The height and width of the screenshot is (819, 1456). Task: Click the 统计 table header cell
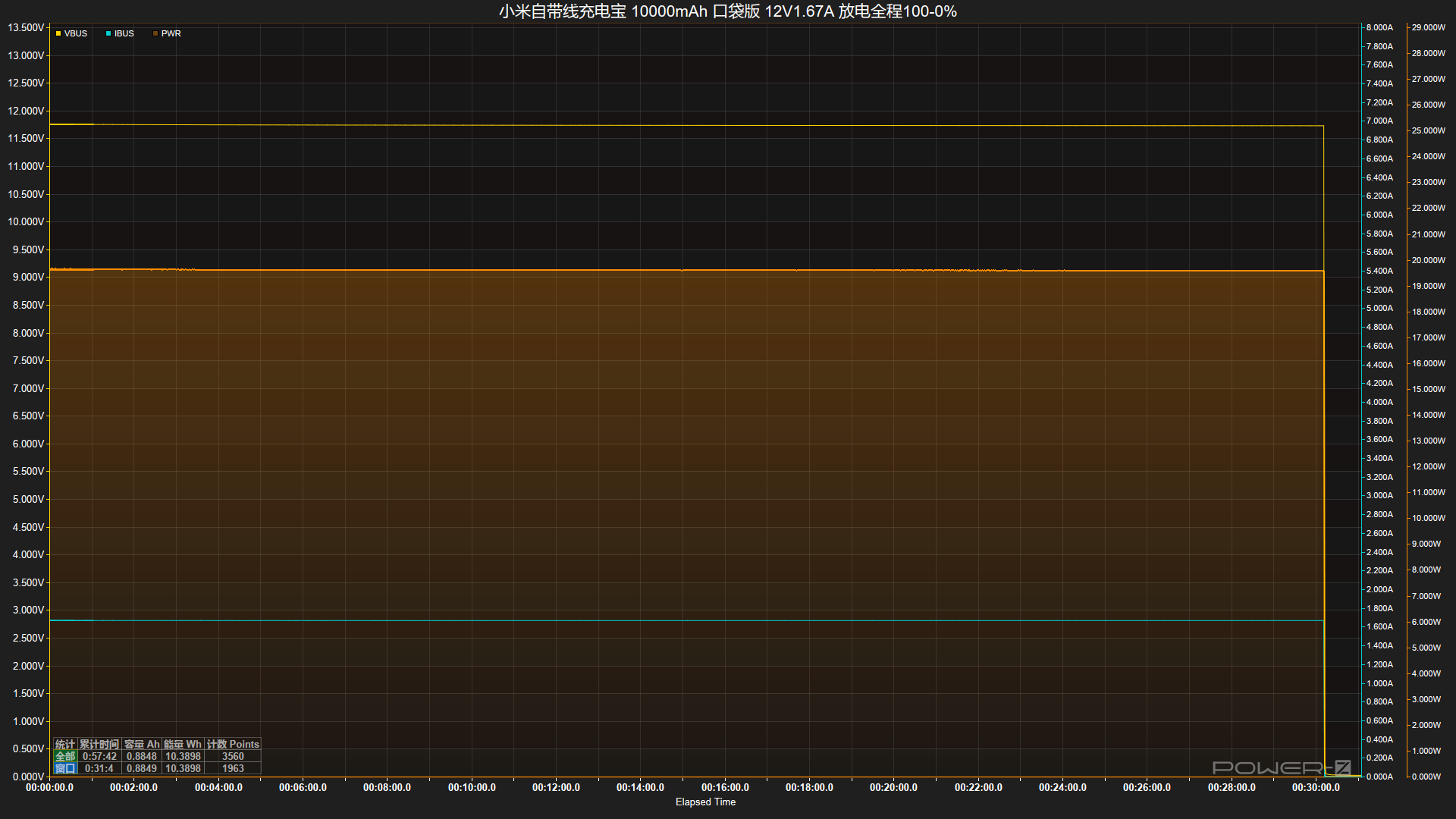[65, 744]
